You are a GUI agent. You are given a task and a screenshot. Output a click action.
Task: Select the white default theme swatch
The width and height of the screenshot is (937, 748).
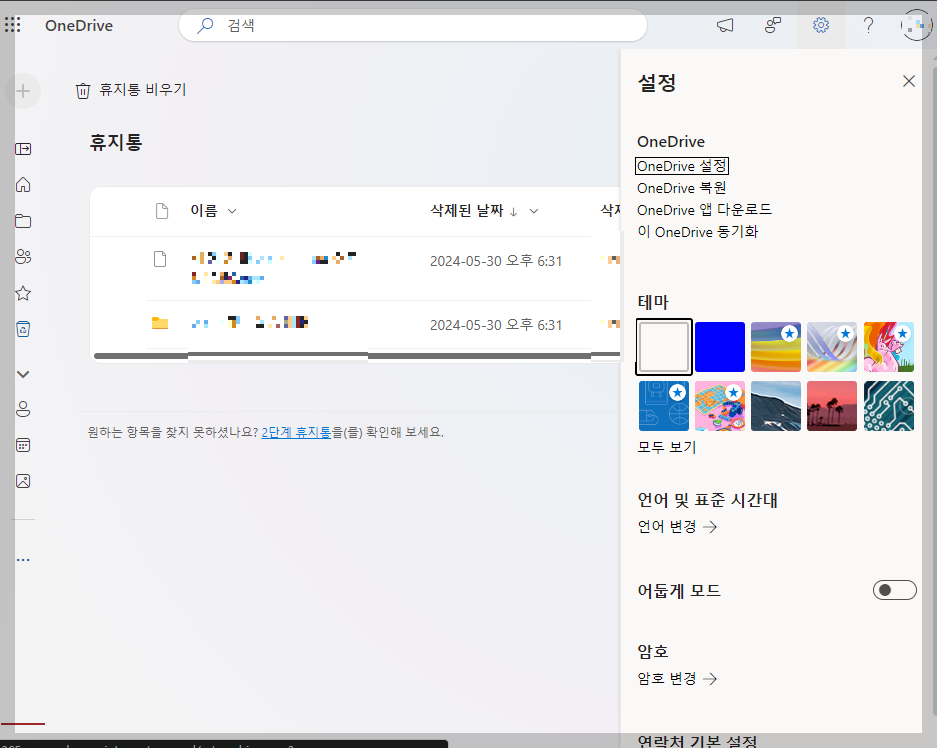[664, 347]
